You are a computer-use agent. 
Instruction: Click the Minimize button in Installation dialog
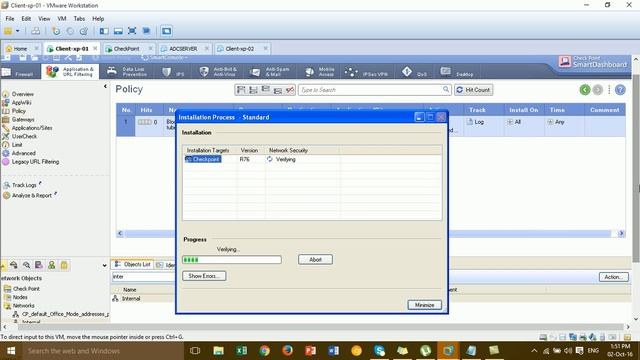point(424,305)
